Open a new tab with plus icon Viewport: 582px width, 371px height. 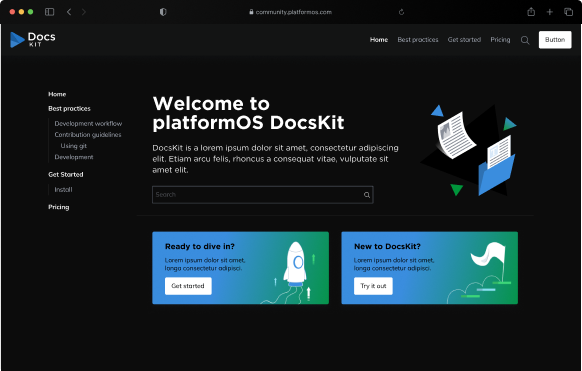click(x=550, y=12)
